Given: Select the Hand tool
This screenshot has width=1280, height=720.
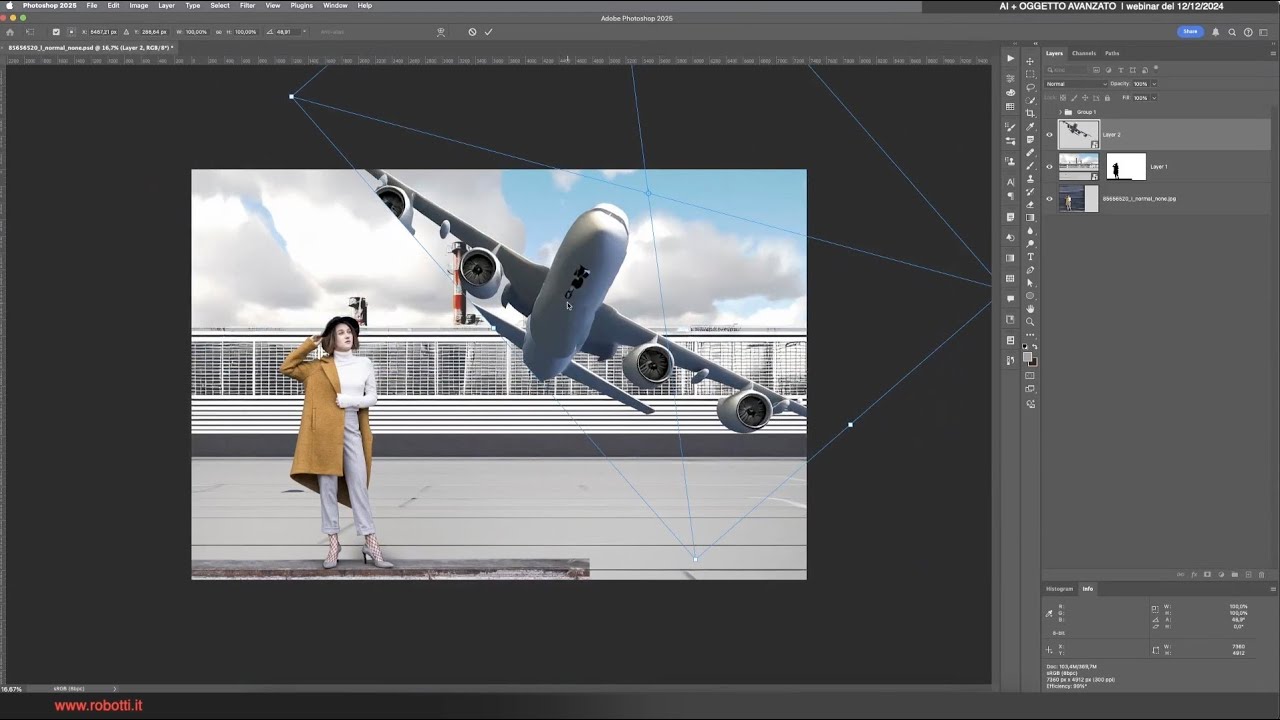Looking at the screenshot, I should coord(1030,309).
